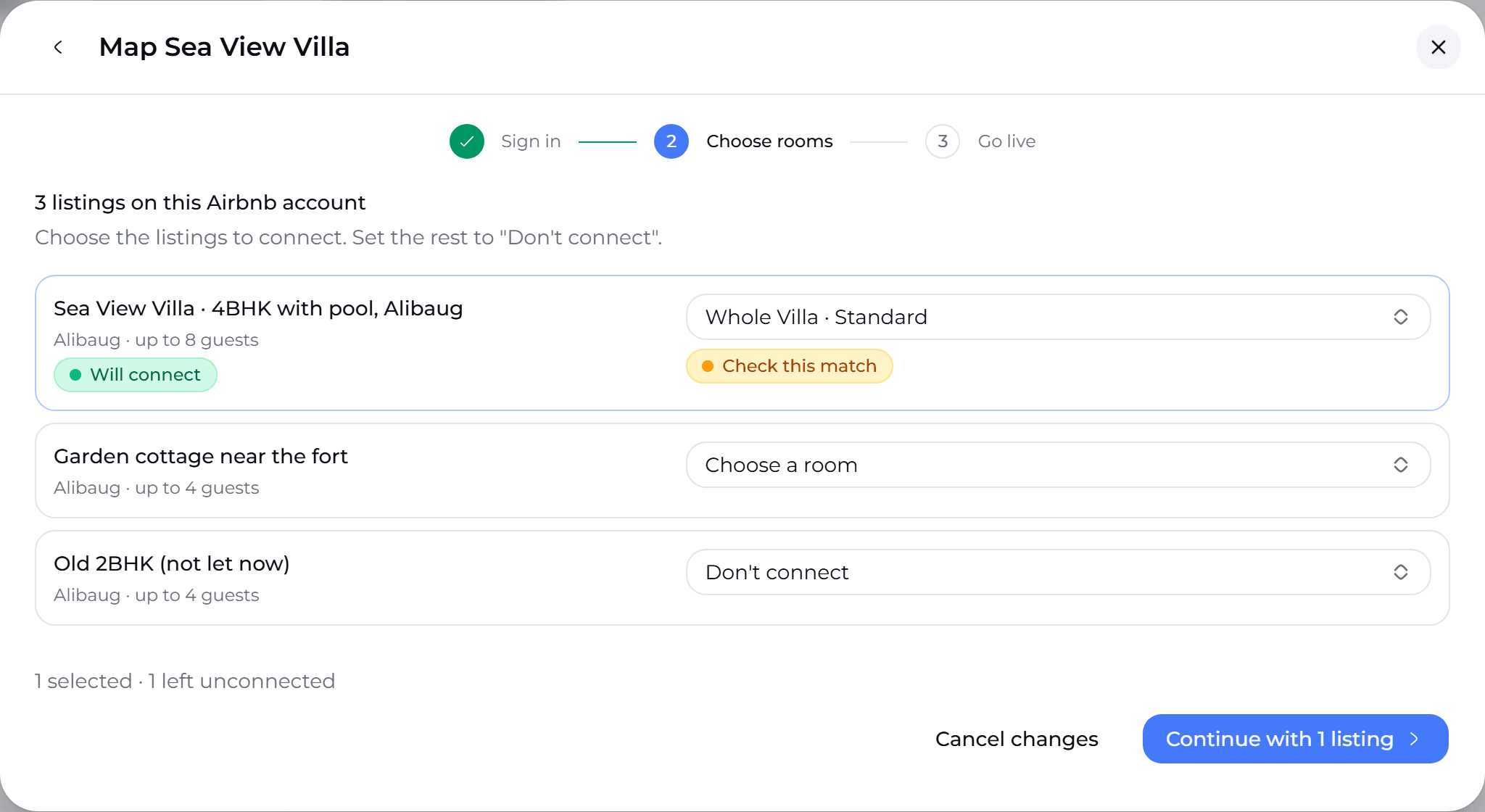Click the 'Choose the listings to connect' instruction text
Viewport: 1485px width, 812px height.
348,237
